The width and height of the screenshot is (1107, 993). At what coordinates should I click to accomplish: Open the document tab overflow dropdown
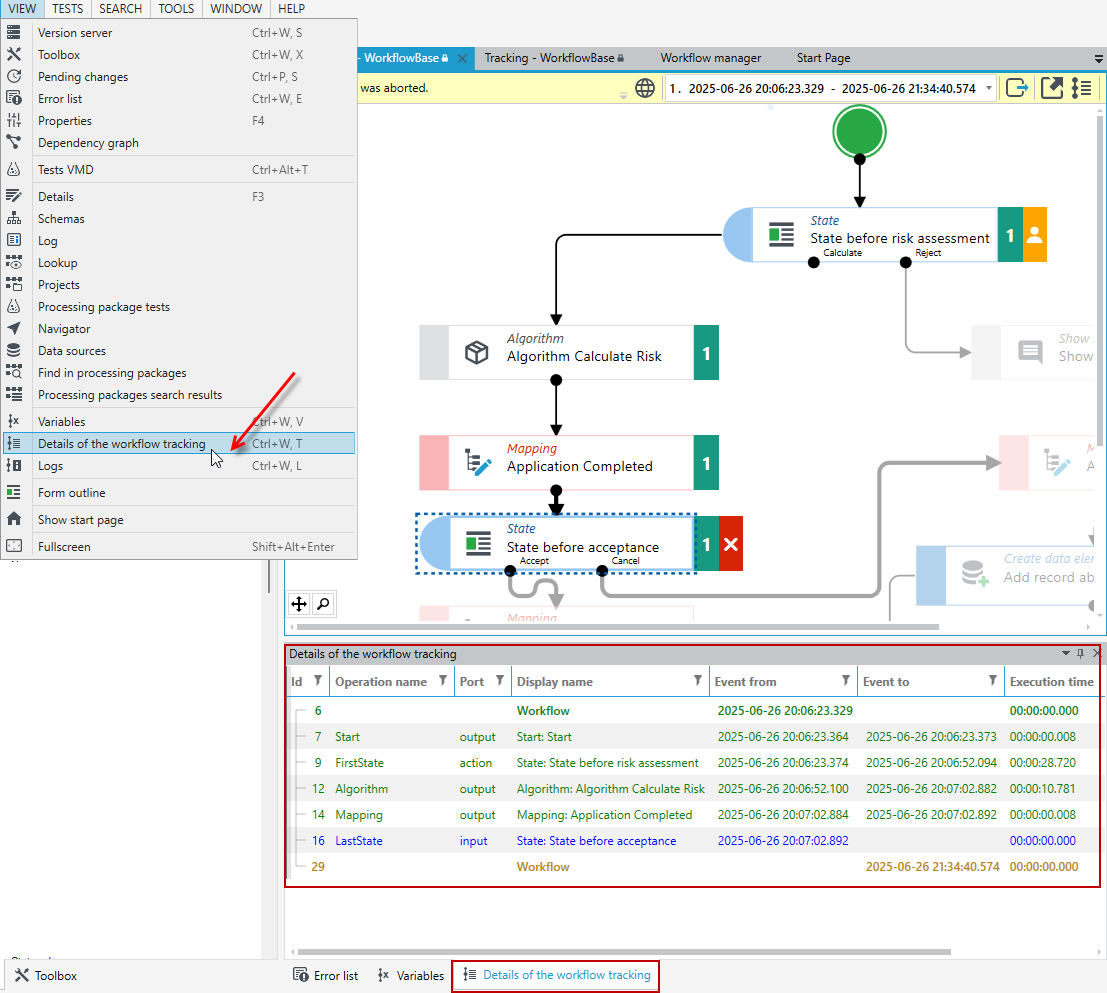pyautogui.click(x=1099, y=59)
